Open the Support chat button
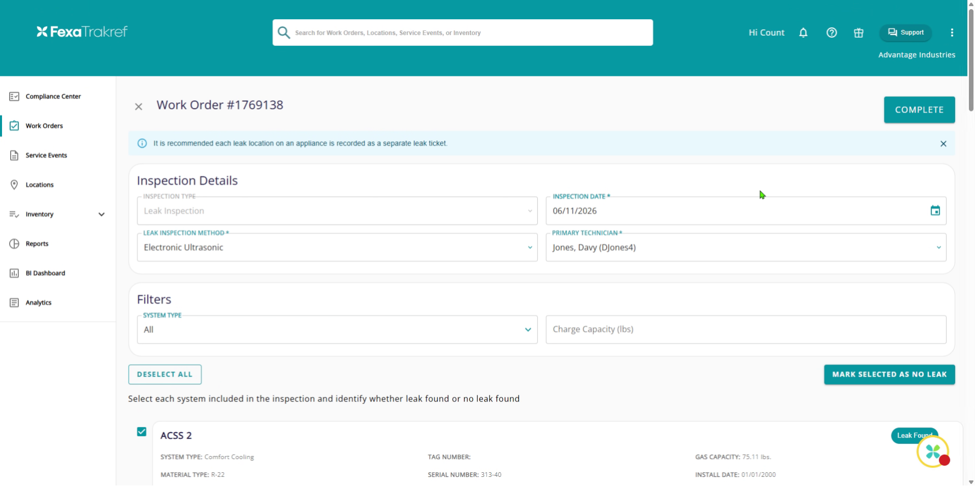This screenshot has width=975, height=486. pyautogui.click(x=905, y=33)
